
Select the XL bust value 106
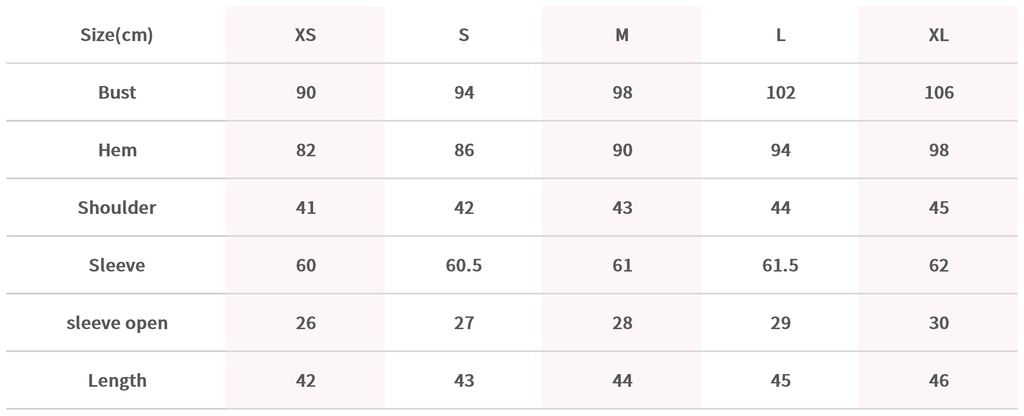tap(939, 93)
